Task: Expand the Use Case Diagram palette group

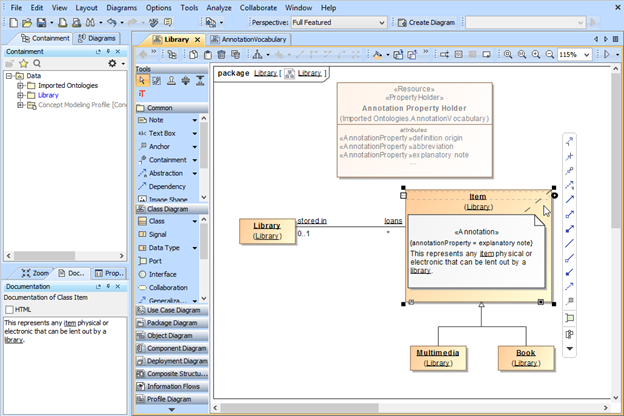Action: 172,311
